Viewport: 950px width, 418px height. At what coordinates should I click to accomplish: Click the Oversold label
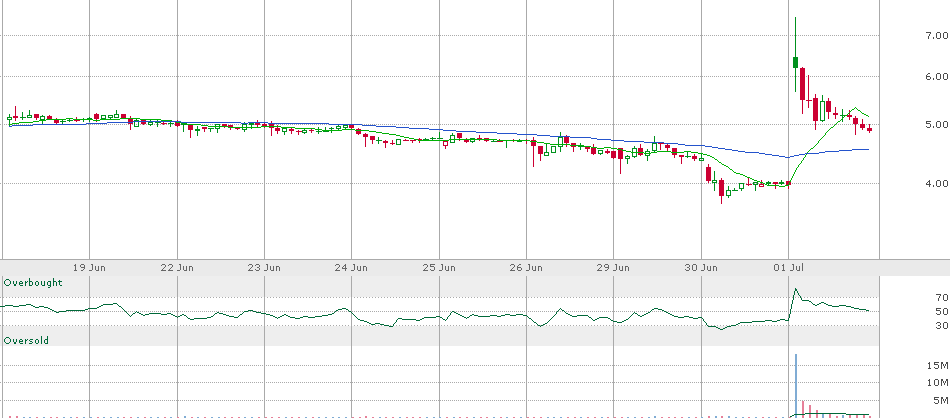coord(26,341)
